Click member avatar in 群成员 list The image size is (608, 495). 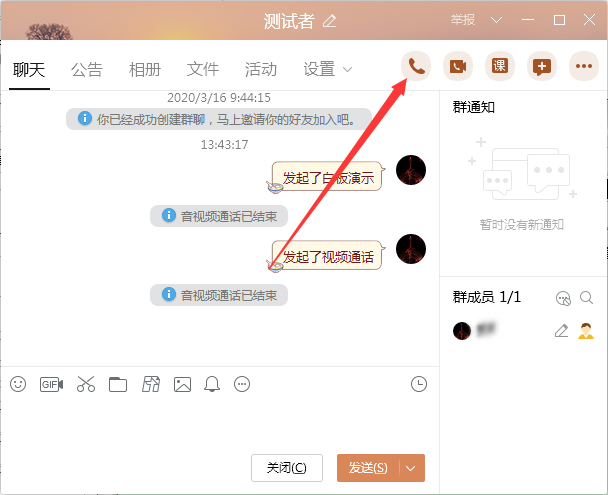[x=462, y=331]
